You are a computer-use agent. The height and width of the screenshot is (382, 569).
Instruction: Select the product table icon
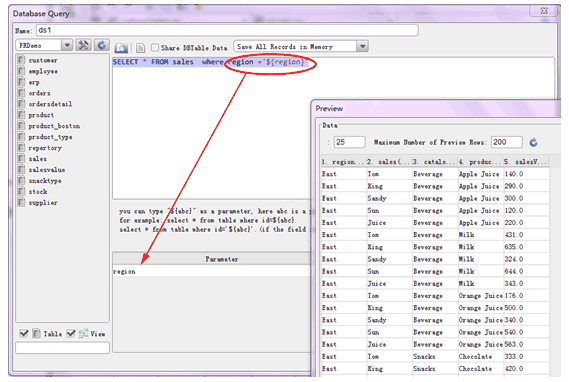(21, 115)
